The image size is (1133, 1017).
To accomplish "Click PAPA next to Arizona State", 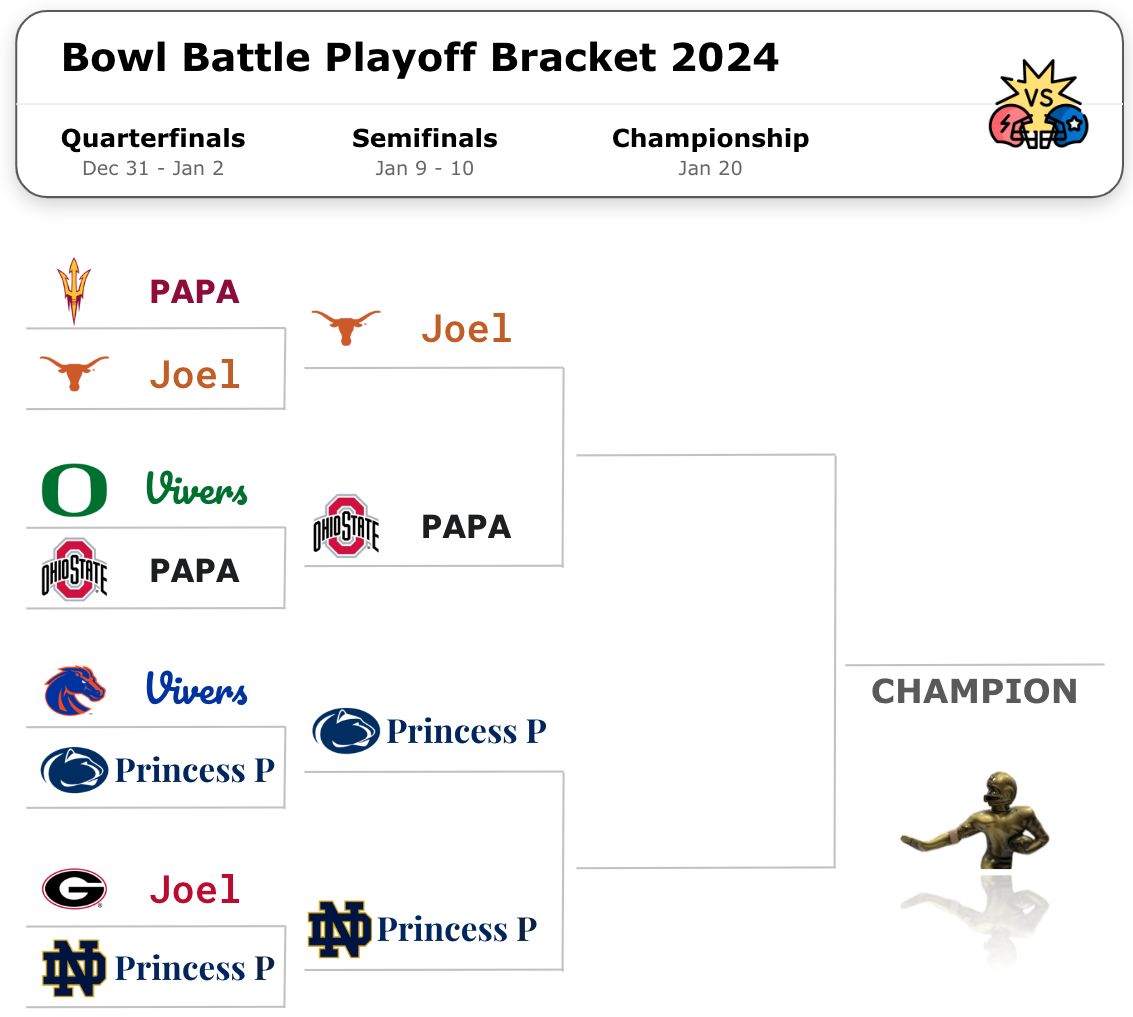I will click(195, 292).
